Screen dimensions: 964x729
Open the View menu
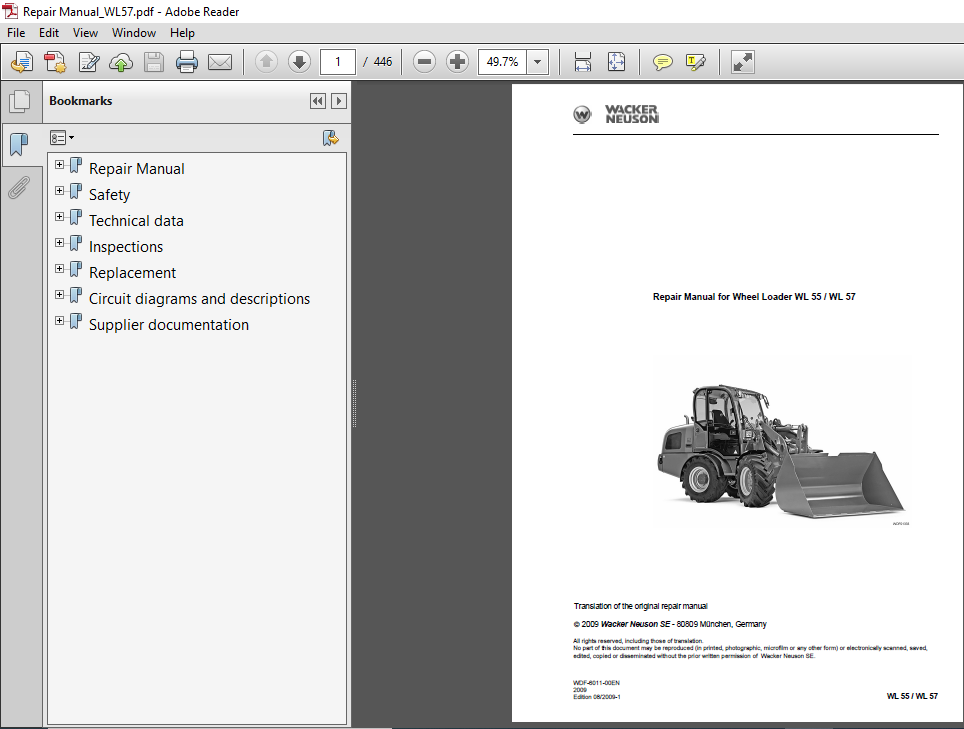tap(85, 33)
